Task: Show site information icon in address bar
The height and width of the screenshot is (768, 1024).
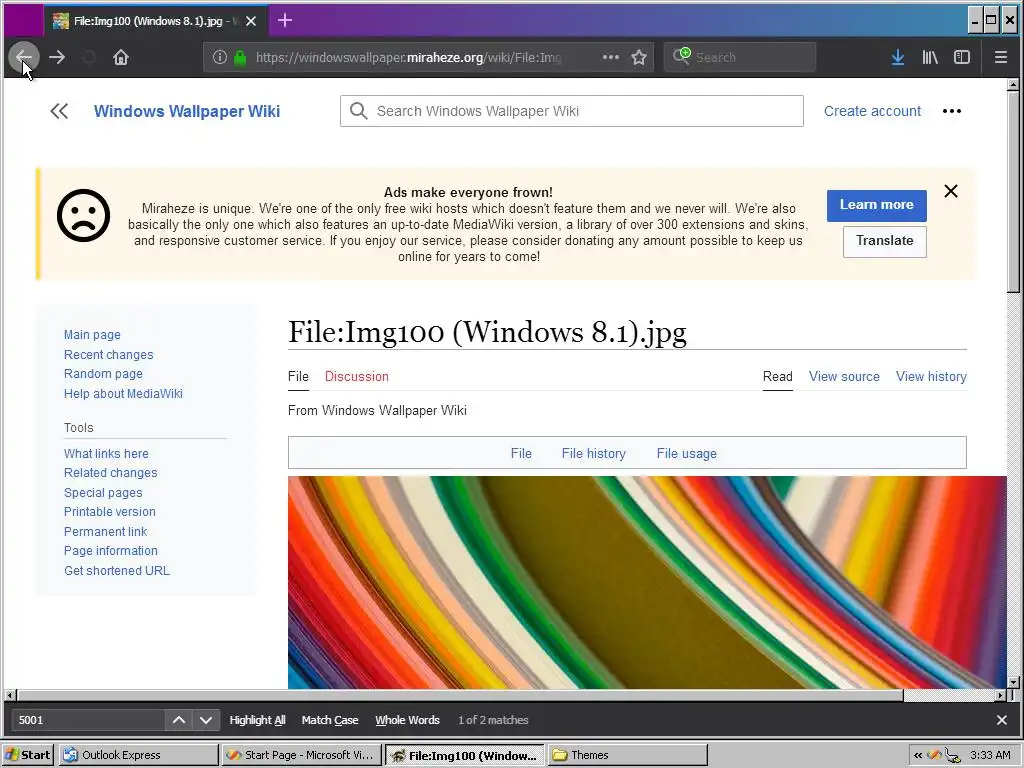Action: click(220, 57)
